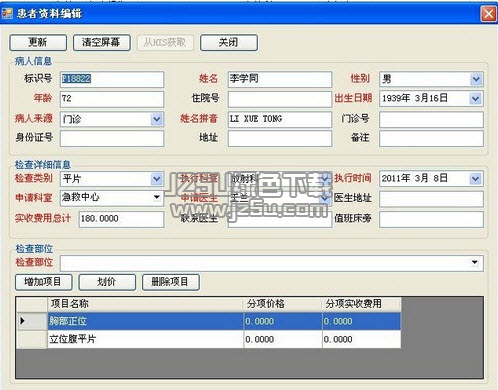Open the 申请科室 dropdown arrow
The image size is (498, 390).
[x=156, y=197]
